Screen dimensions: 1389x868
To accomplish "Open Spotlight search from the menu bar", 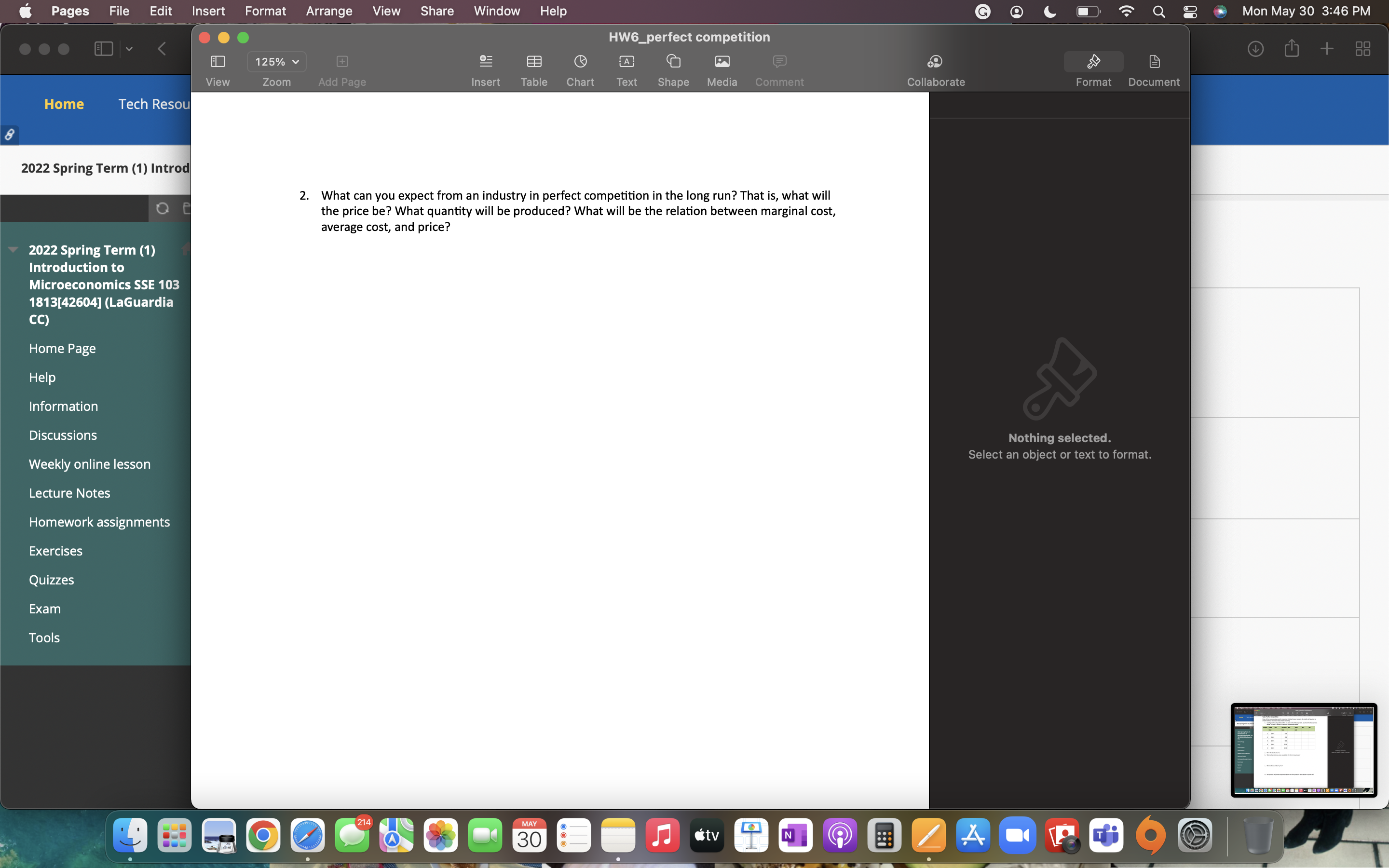I will tap(1158, 11).
